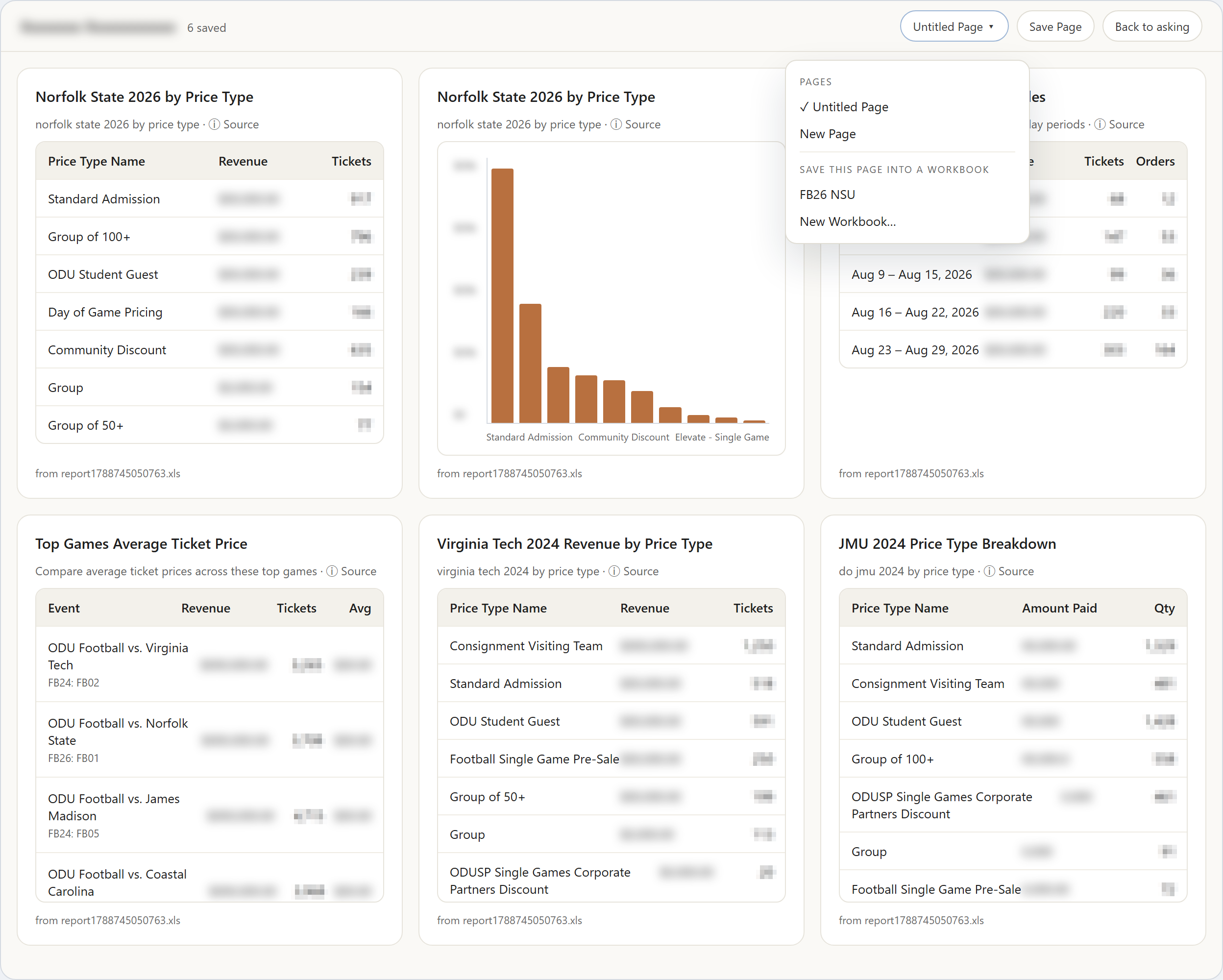Open Source info on the pay periods card

point(1119,124)
